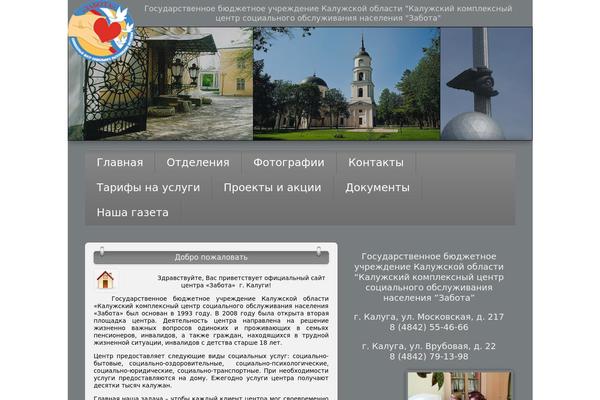Open the Наша газета page
This screenshot has width=600, height=400.
(132, 212)
